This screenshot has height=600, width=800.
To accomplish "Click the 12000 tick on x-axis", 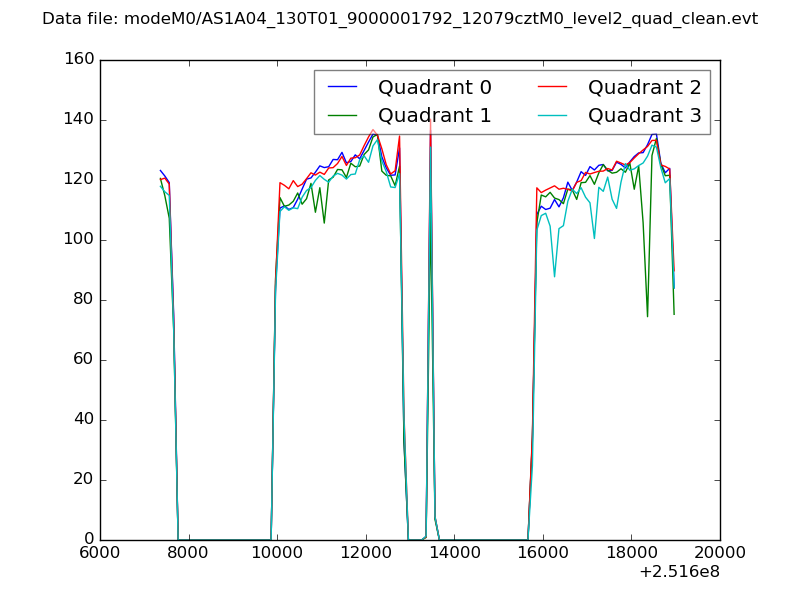I will (x=366, y=553).
